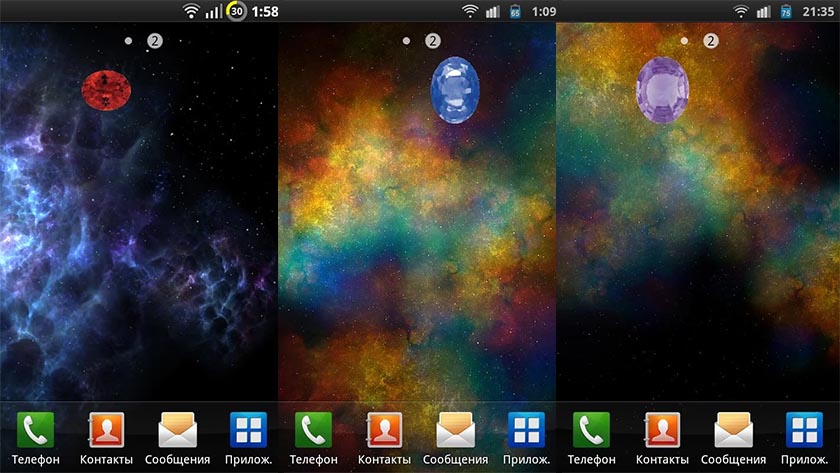Tap the circular 30 battery indicator by 1:58
The width and height of the screenshot is (840, 473).
[x=237, y=12]
